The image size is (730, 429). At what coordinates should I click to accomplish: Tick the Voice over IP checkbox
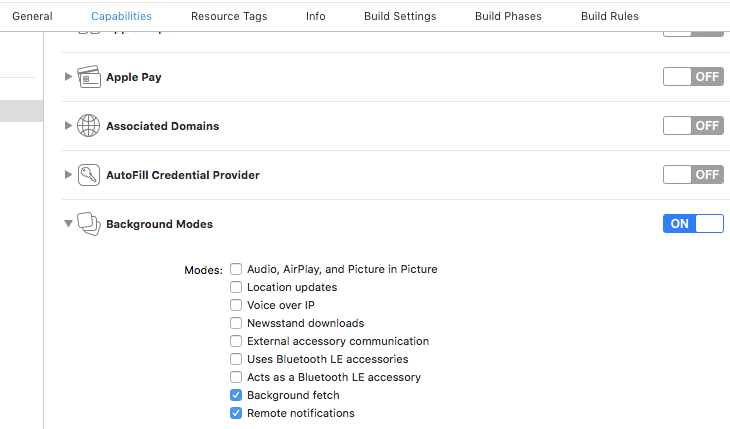coord(236,305)
